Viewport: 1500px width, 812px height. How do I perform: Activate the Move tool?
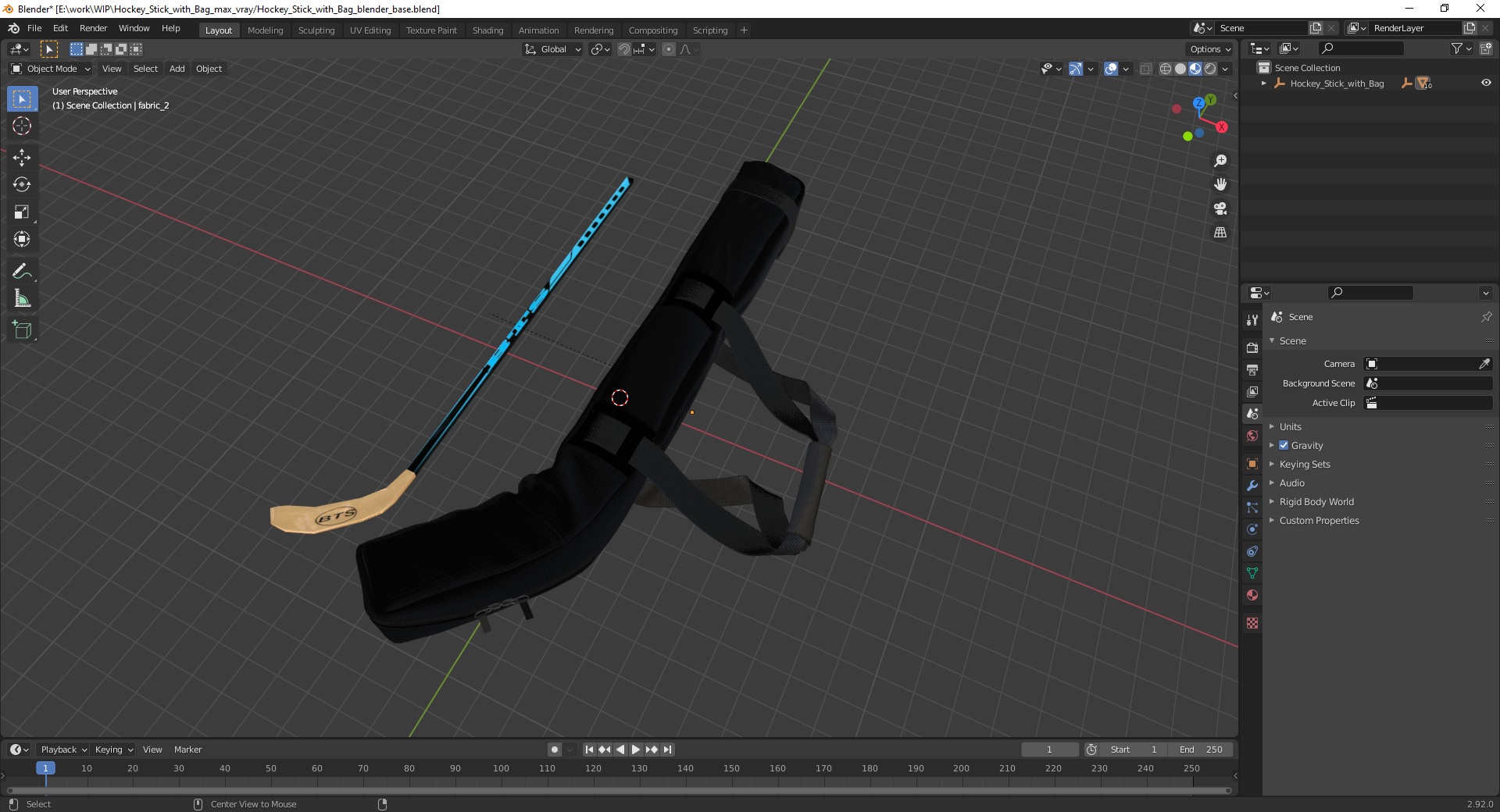(22, 157)
